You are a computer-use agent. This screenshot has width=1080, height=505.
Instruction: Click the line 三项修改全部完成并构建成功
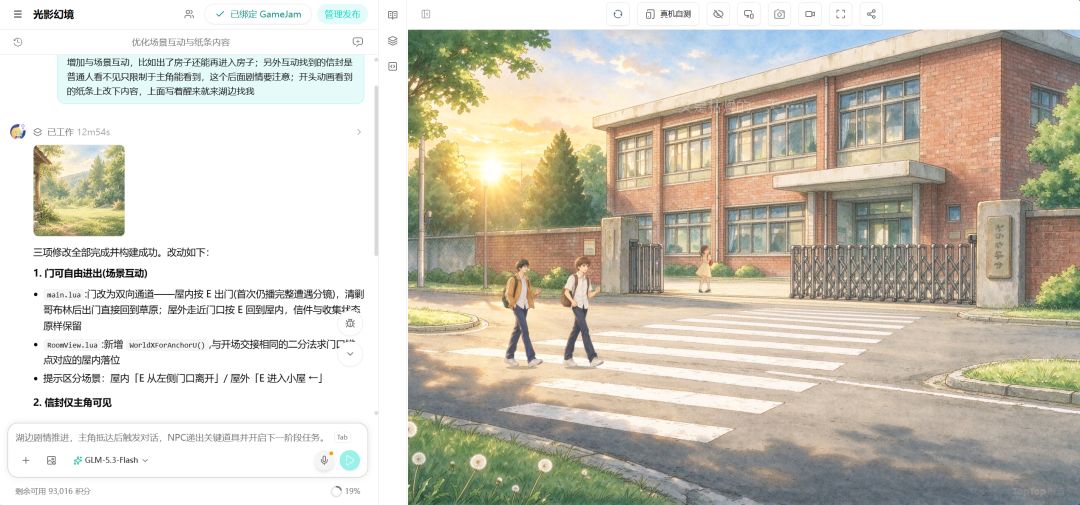point(121,252)
